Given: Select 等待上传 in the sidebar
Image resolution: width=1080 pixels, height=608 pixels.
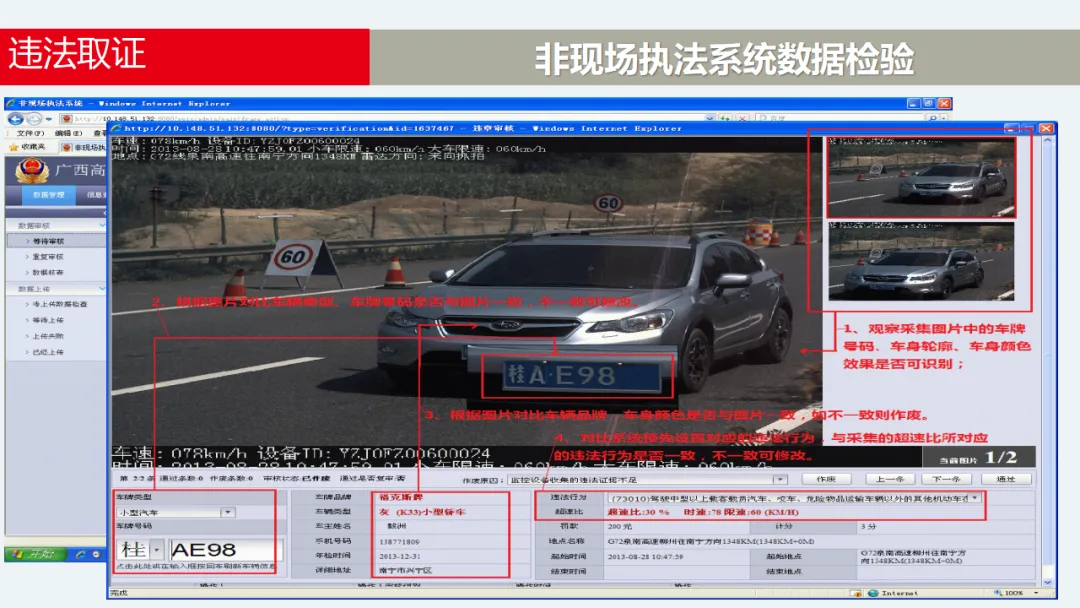Looking at the screenshot, I should click(48, 320).
